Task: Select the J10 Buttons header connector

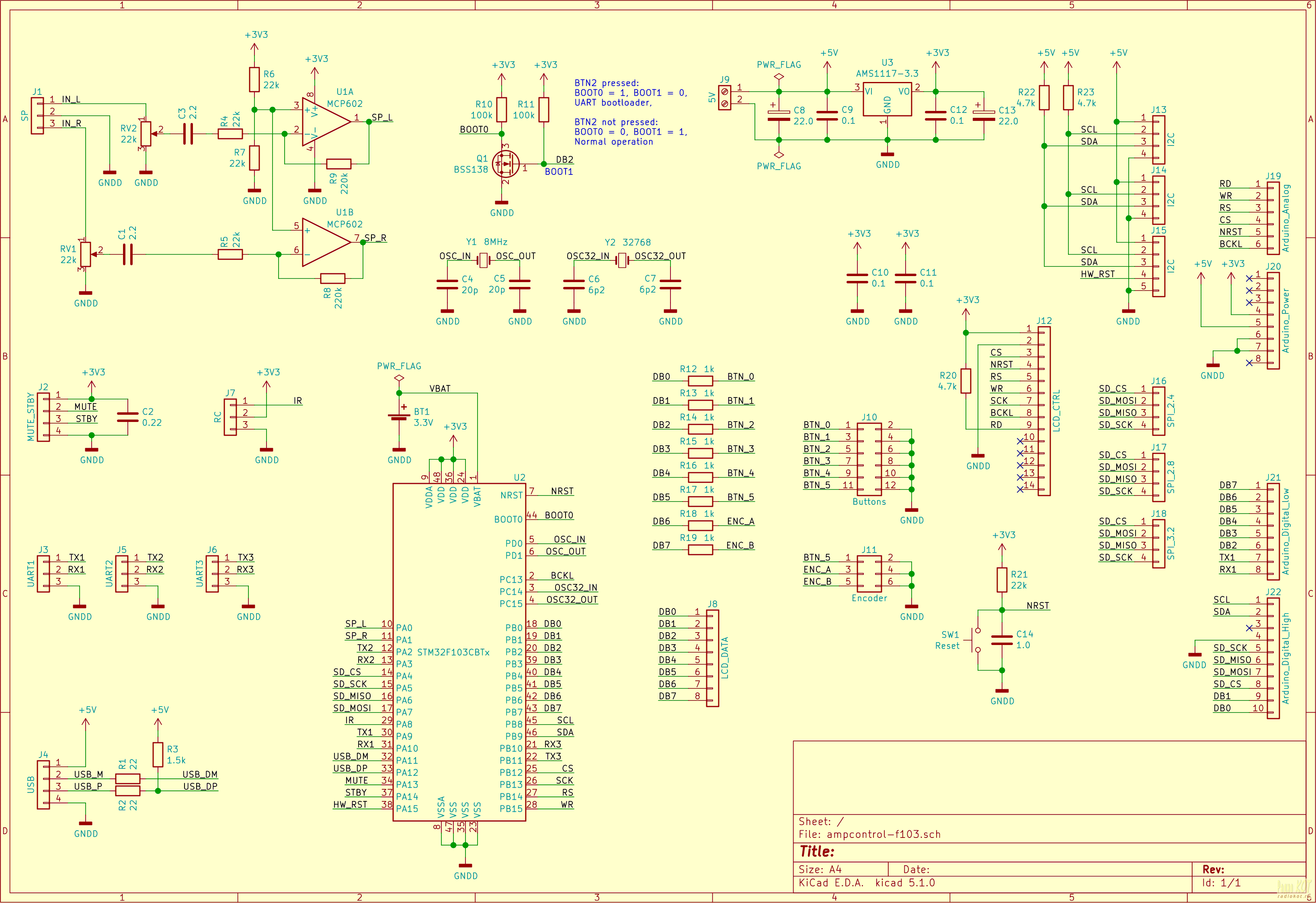Action: 869,459
